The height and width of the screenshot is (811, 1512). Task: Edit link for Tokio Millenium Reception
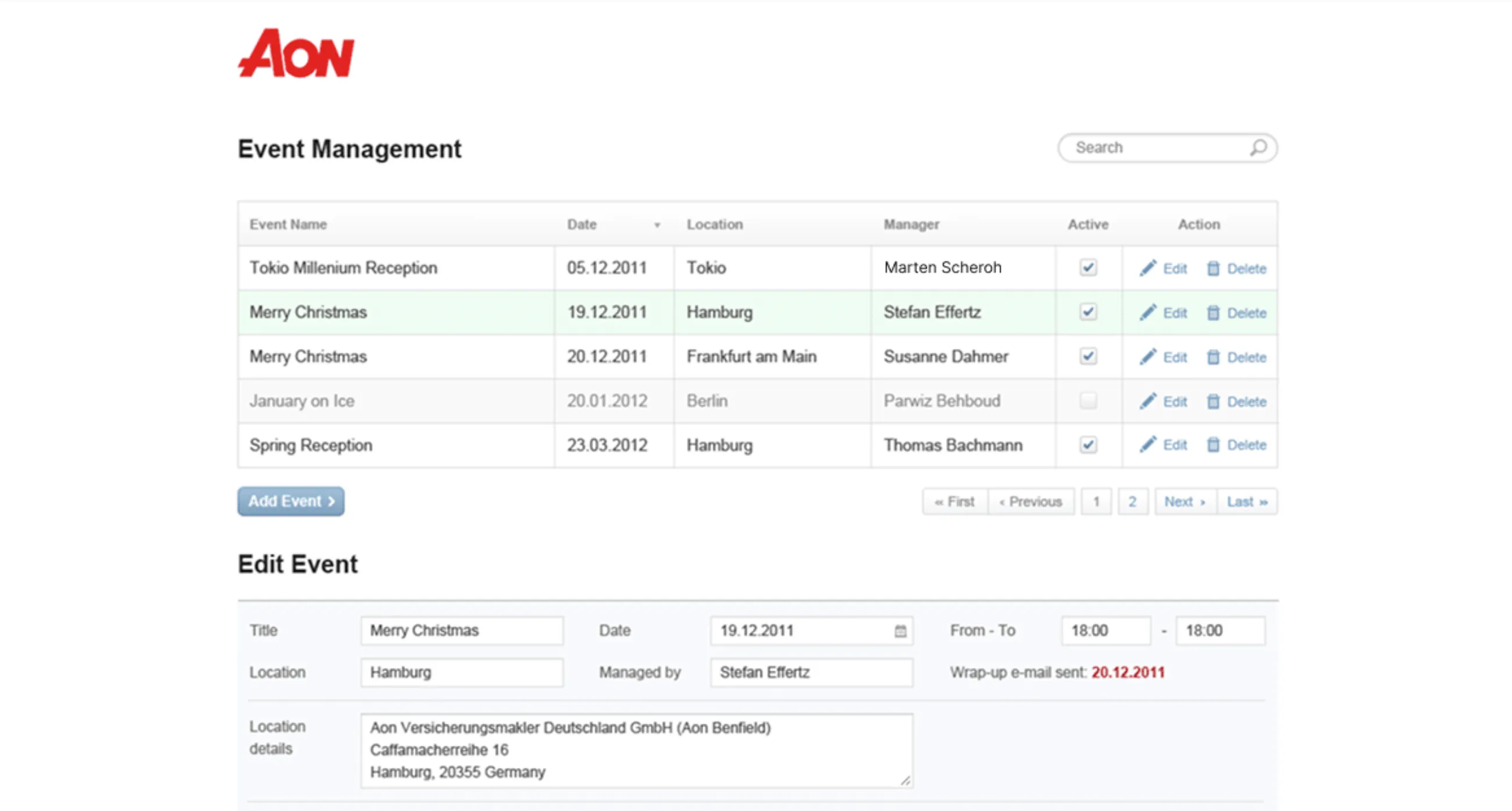[x=1175, y=269]
